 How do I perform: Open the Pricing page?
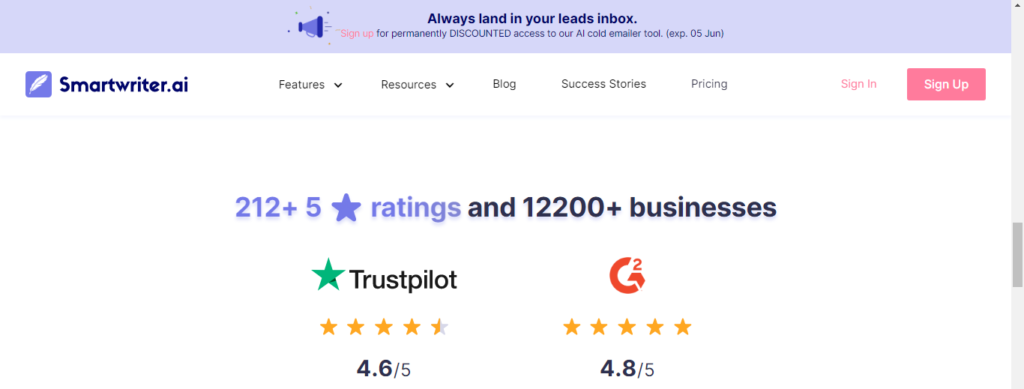[x=709, y=84]
